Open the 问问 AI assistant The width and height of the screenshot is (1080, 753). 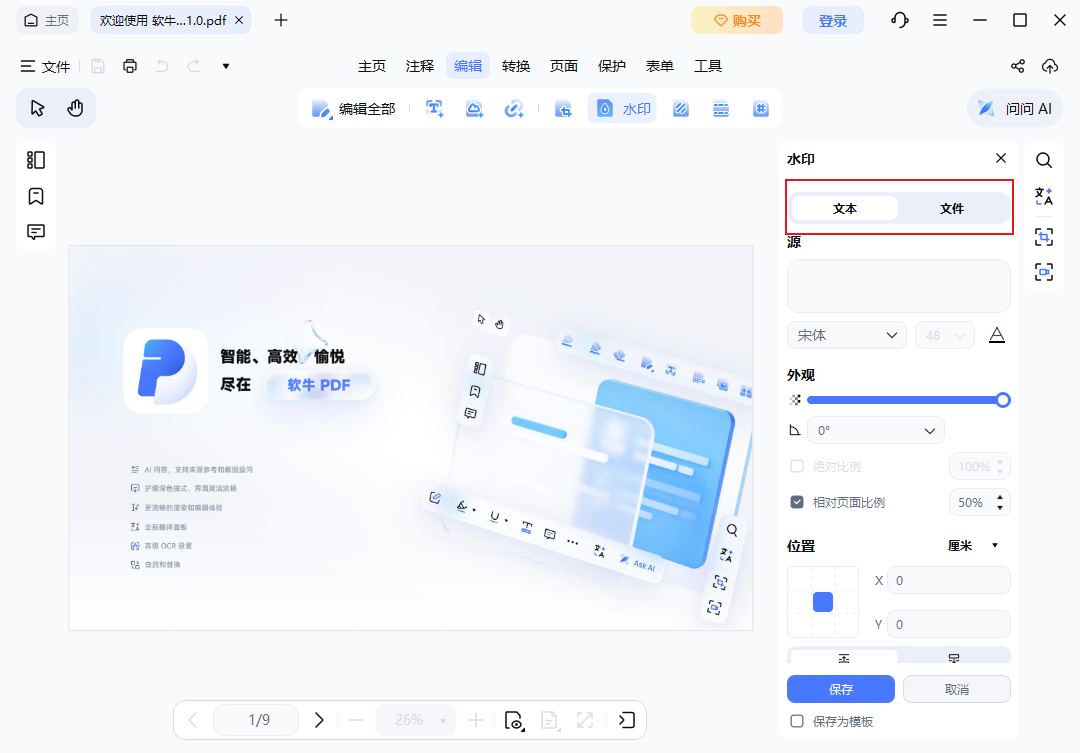coord(1015,108)
